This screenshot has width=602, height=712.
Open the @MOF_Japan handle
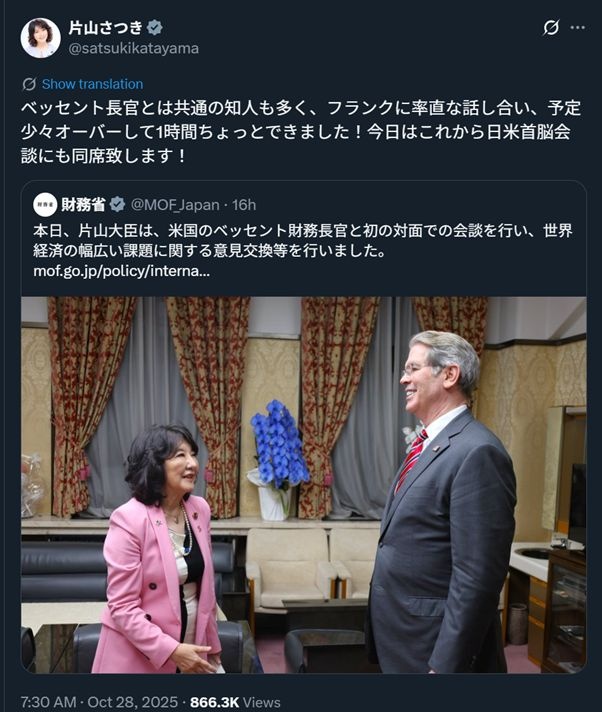click(175, 205)
